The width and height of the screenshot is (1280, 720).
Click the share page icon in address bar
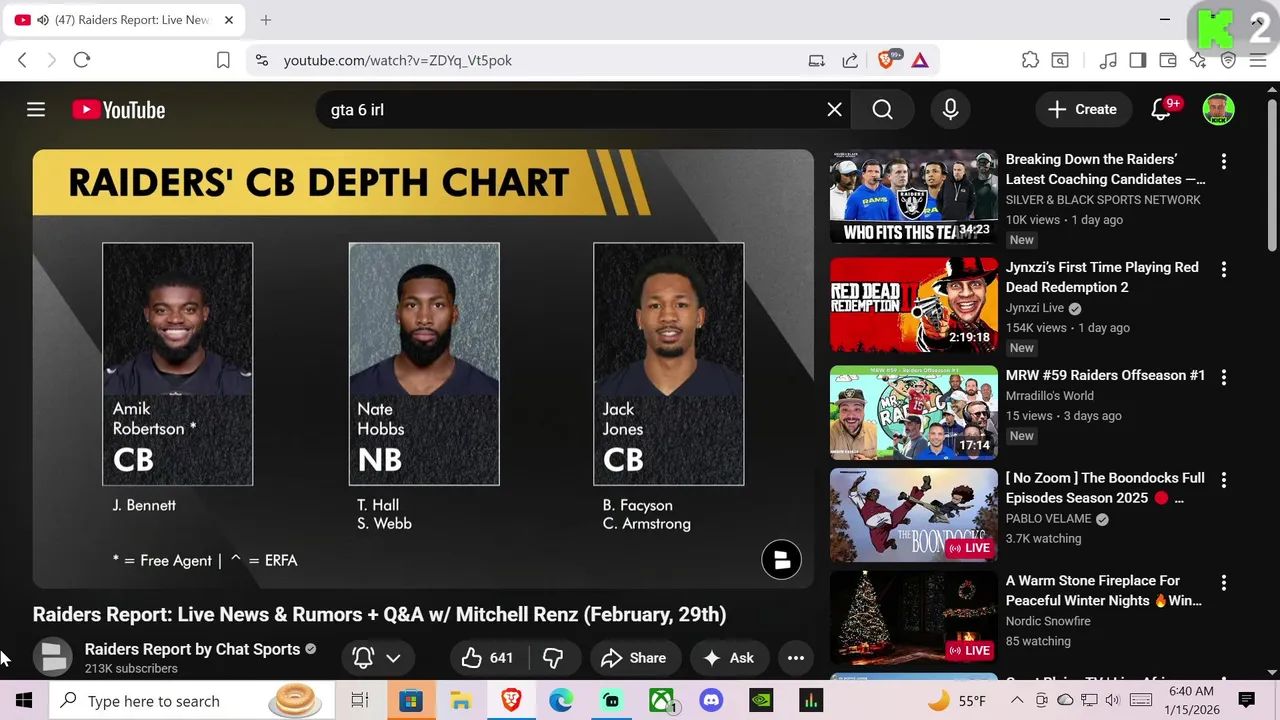coord(850,60)
